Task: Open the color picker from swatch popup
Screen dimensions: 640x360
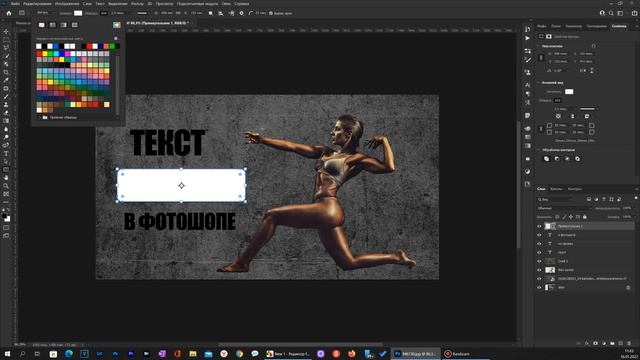Action: coord(117,25)
